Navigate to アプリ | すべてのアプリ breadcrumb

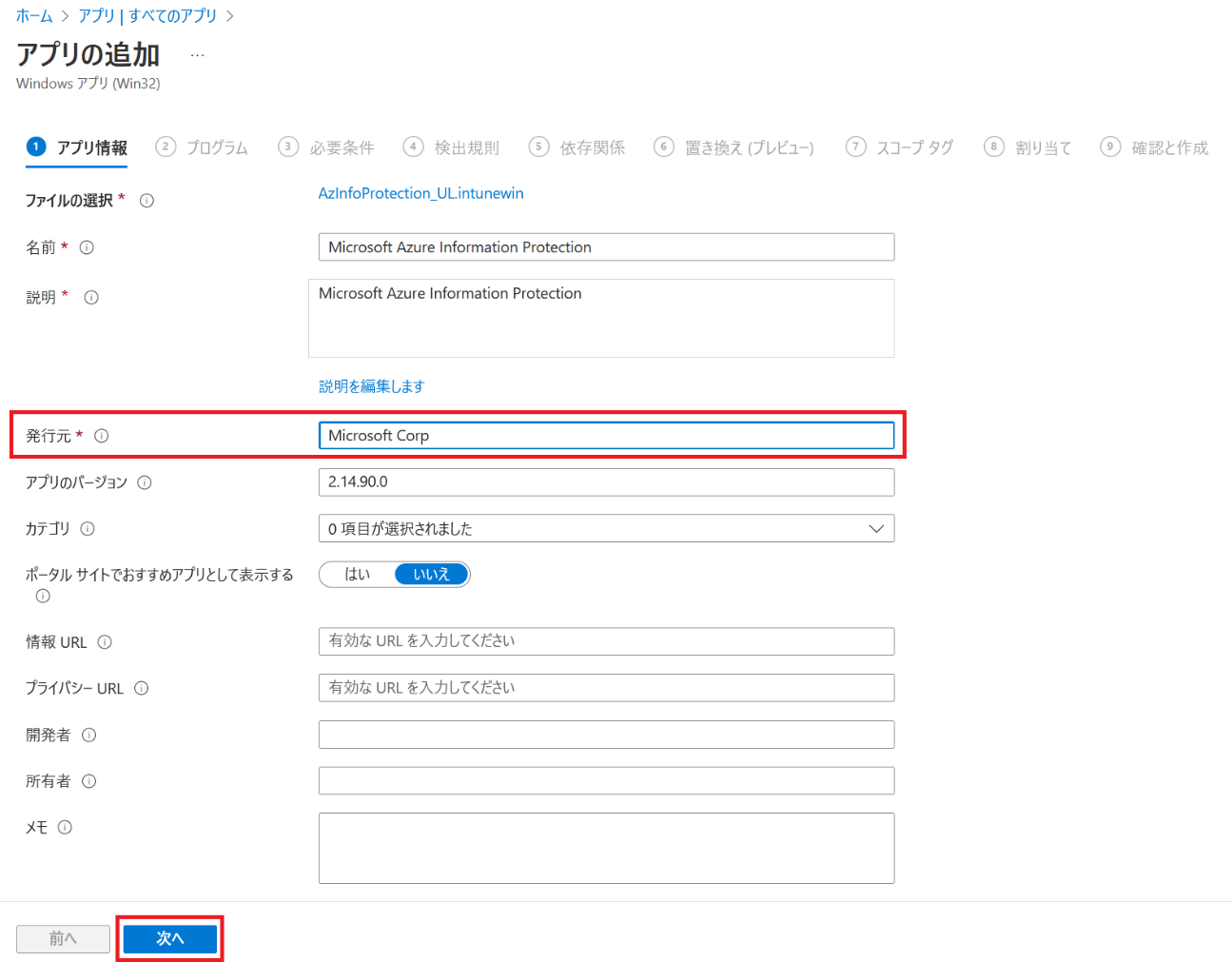147,16
